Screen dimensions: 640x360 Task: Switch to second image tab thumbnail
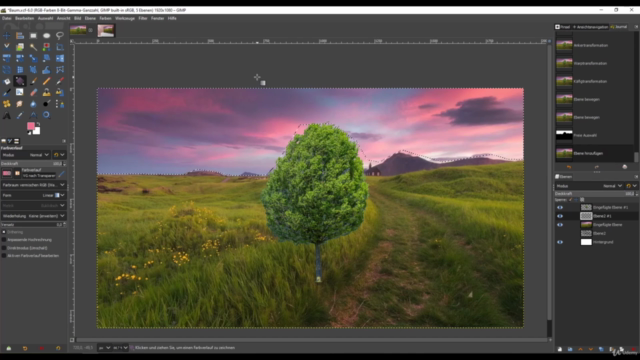point(106,30)
